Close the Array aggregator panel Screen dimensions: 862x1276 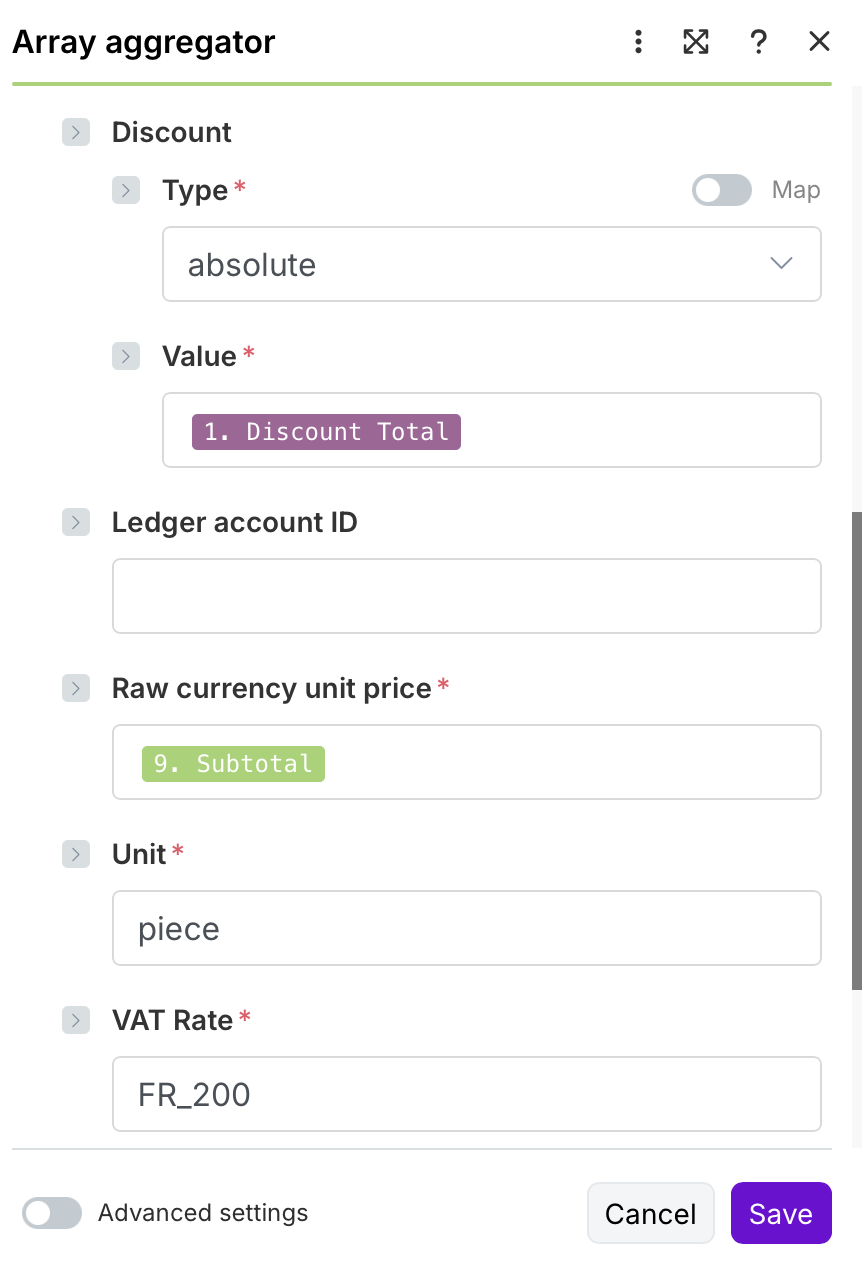click(819, 42)
